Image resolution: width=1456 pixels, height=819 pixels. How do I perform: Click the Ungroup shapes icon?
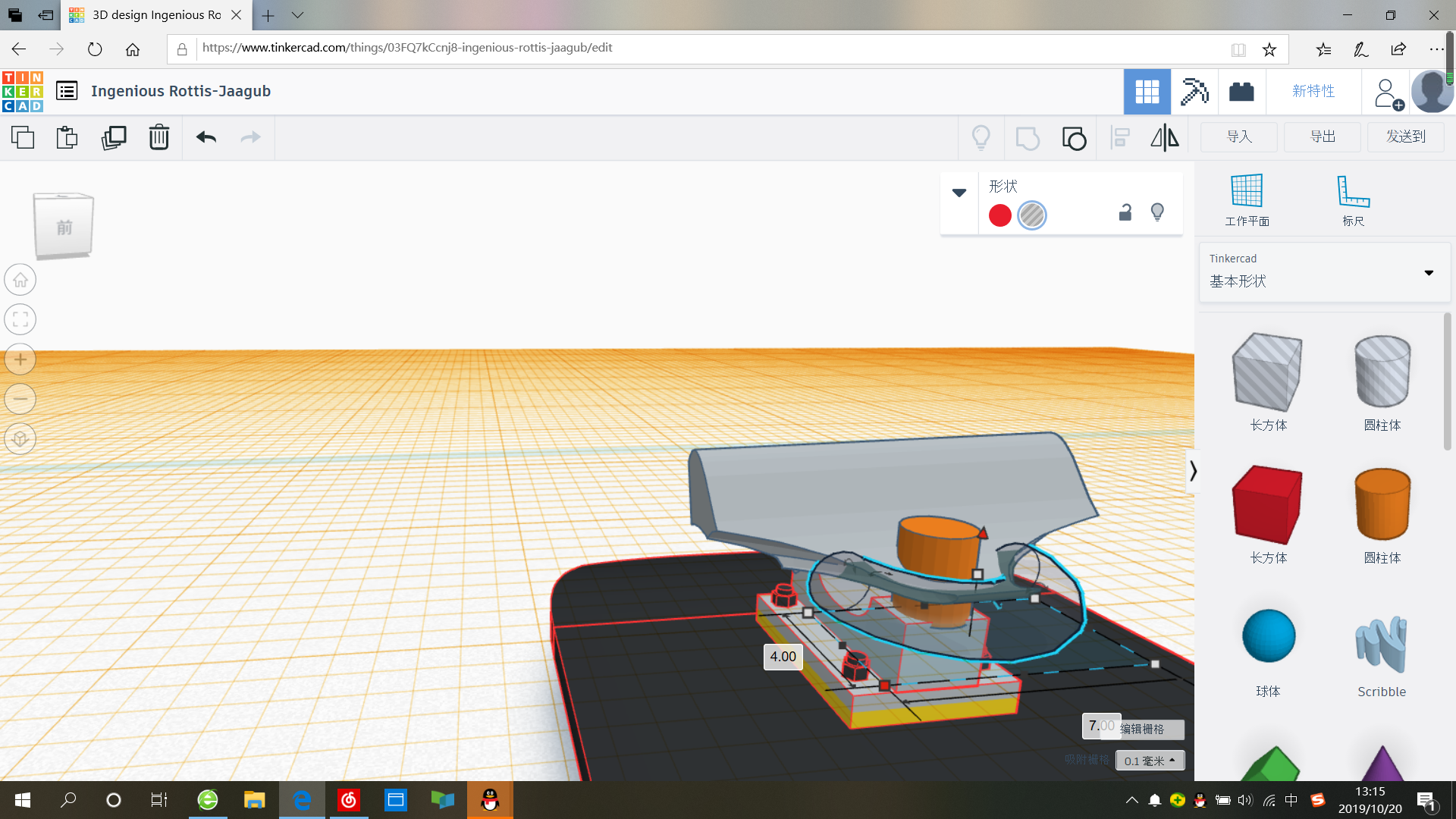tap(1074, 138)
